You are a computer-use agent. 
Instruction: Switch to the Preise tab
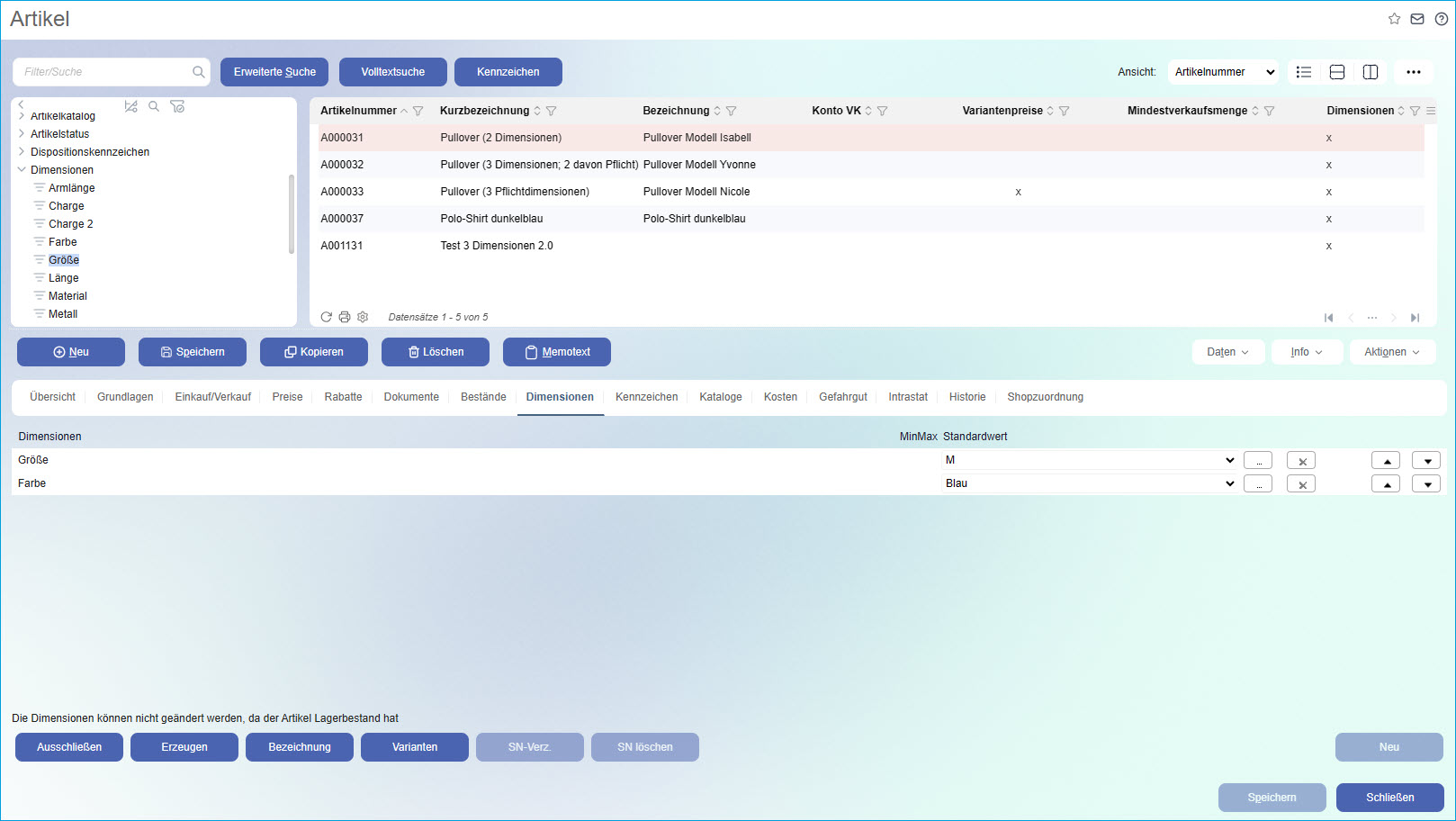(287, 397)
